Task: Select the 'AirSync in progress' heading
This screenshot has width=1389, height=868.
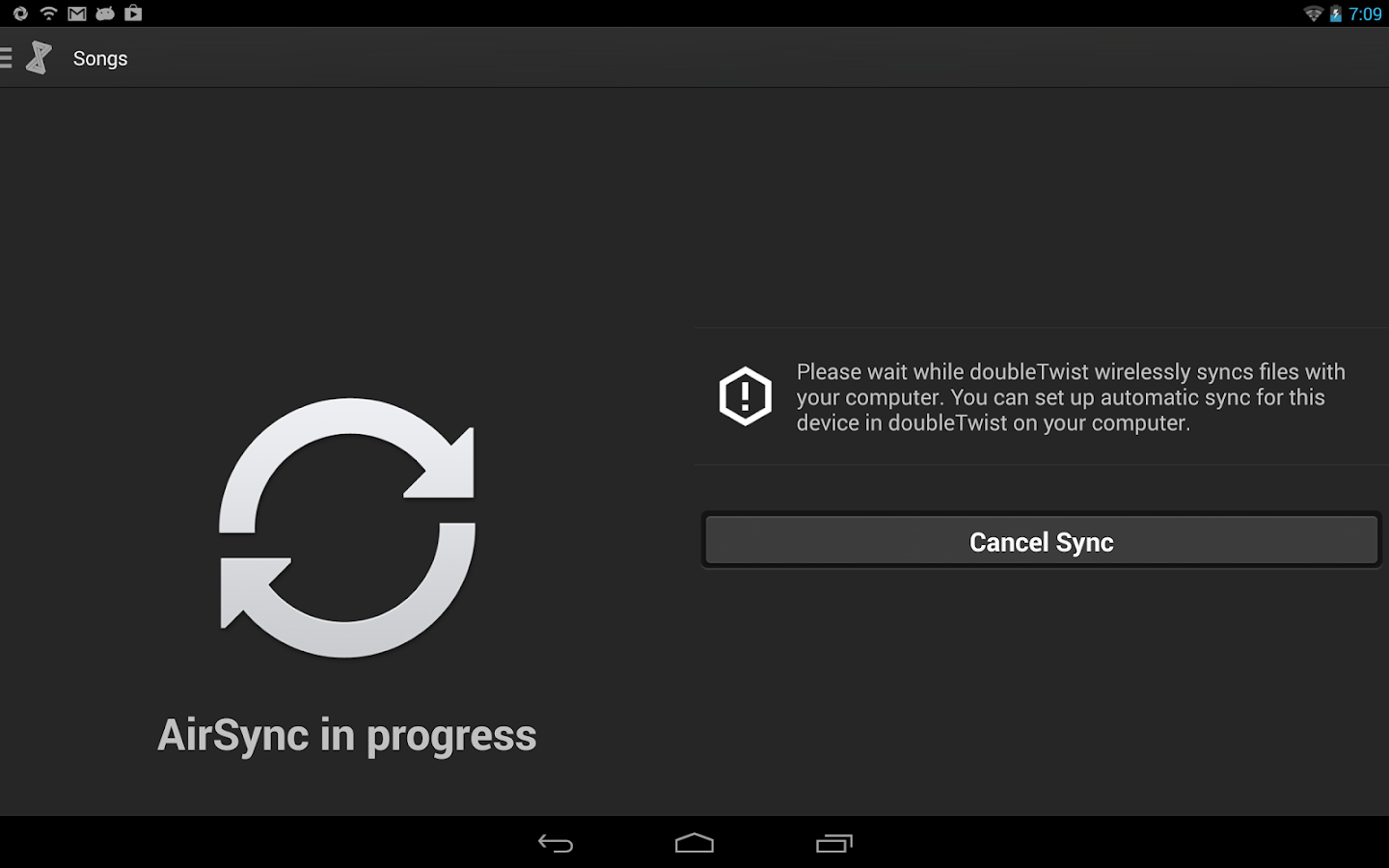Action: (347, 736)
